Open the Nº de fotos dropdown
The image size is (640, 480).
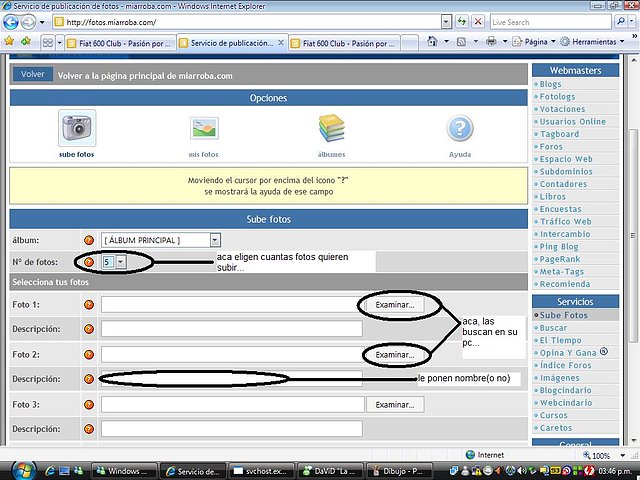(x=120, y=262)
